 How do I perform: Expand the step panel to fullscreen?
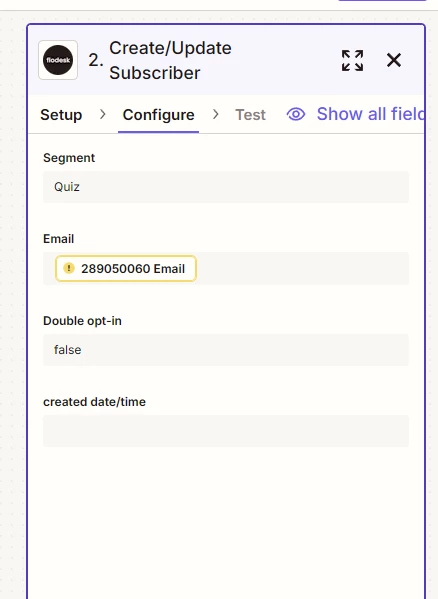click(x=352, y=60)
